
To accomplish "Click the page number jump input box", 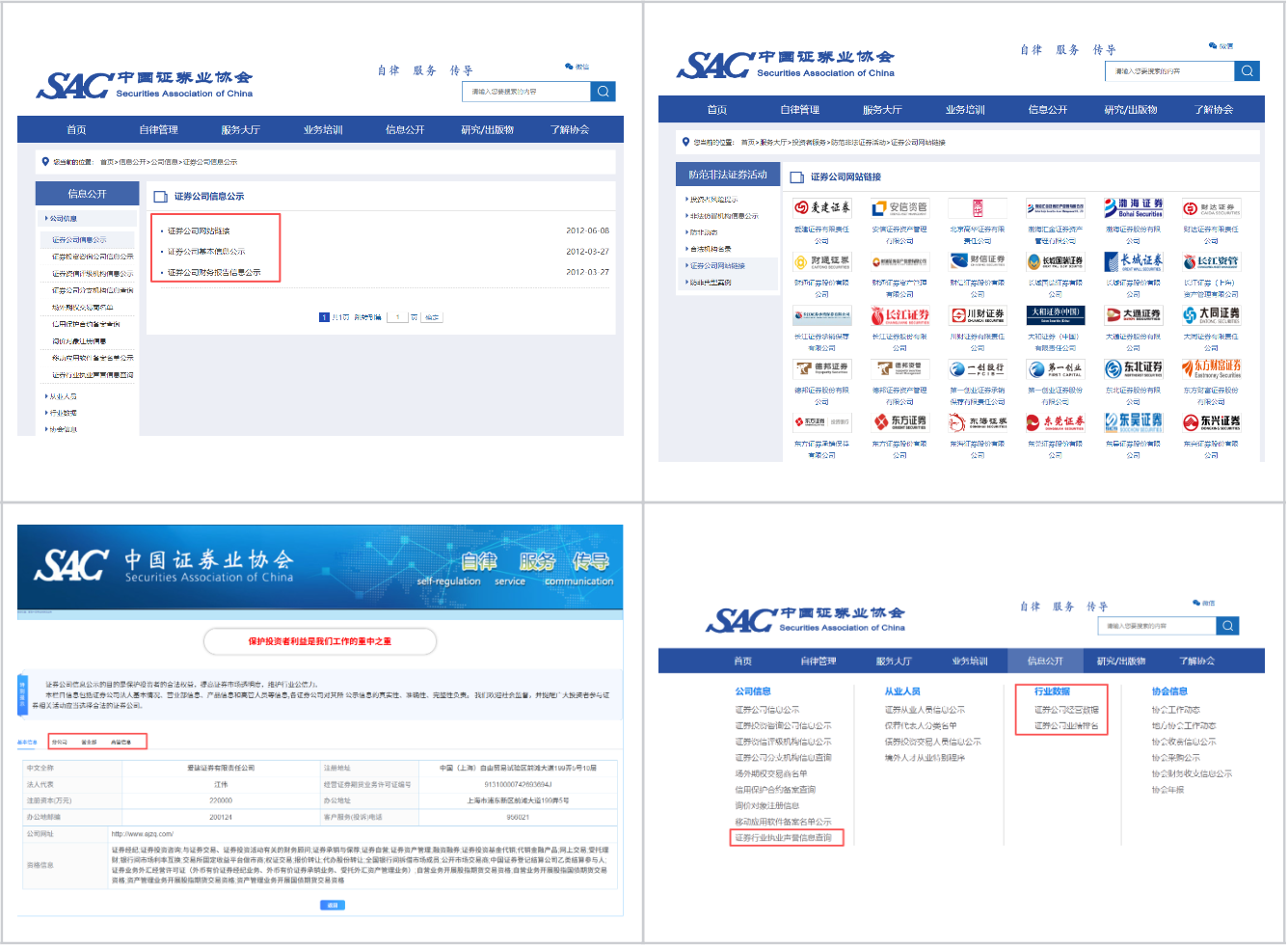I will [397, 316].
